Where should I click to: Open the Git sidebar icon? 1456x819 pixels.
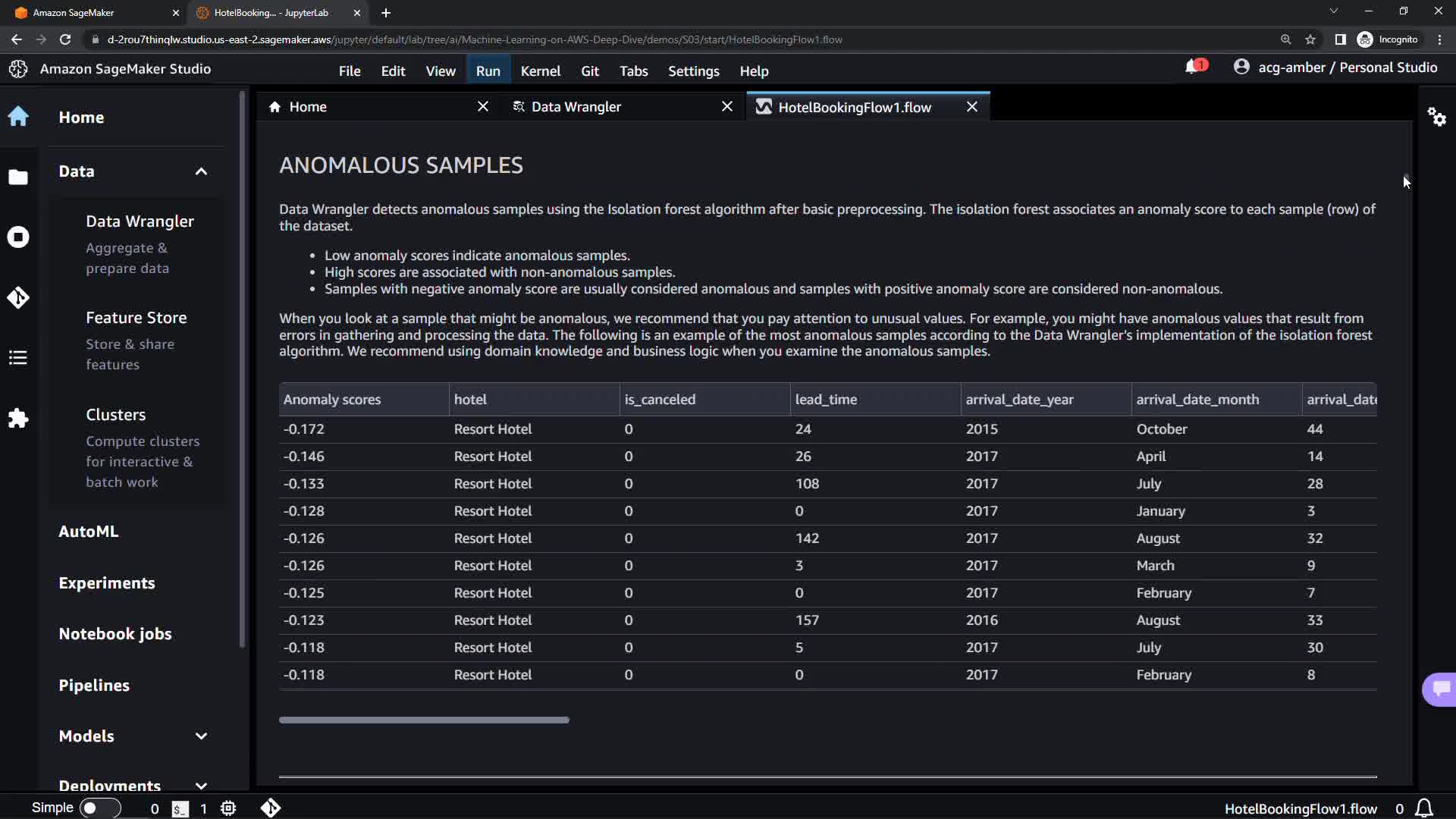18,297
